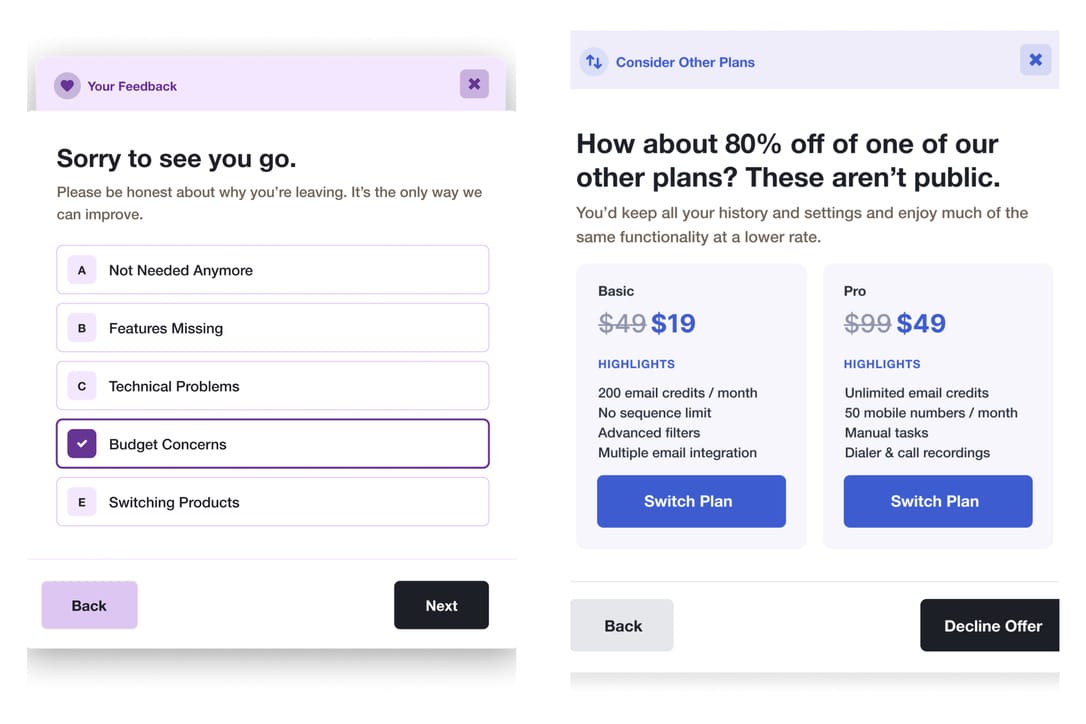1086x724 pixels.
Task: Click the "B" shortcut badge on Features Missing
Action: tap(81, 327)
